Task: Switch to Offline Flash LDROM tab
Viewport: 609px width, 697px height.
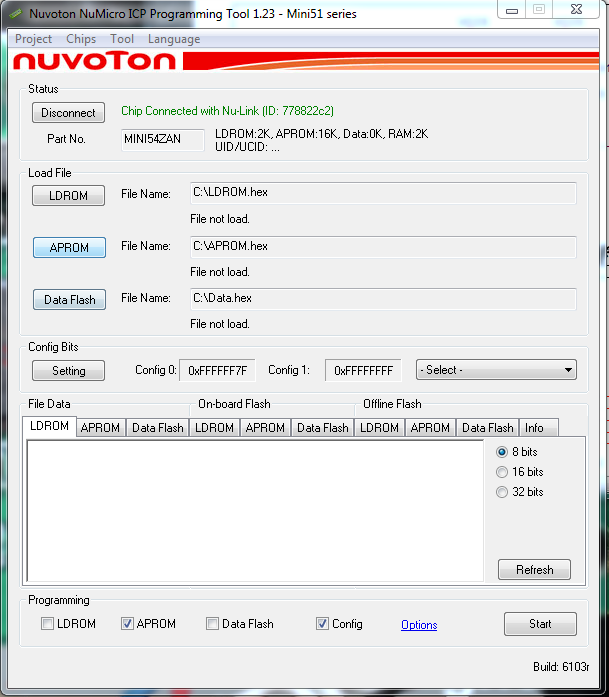Action: pos(380,428)
